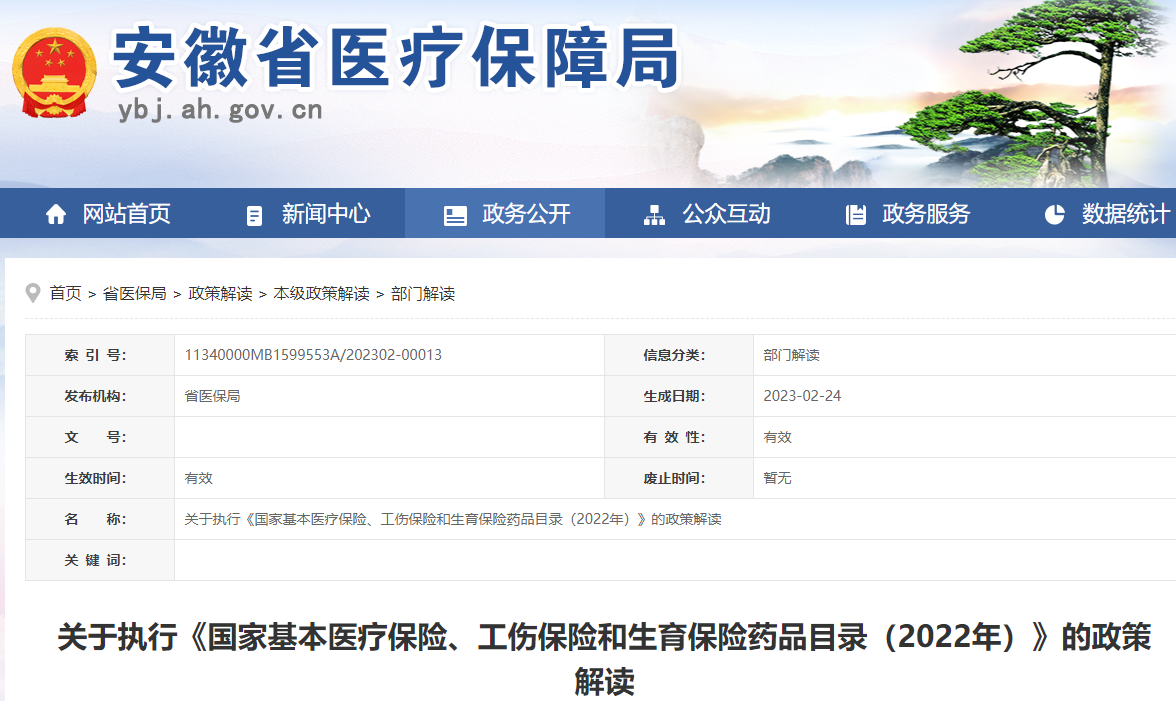Click the 关键词 label cell
This screenshot has width=1176, height=701.
click(x=100, y=560)
